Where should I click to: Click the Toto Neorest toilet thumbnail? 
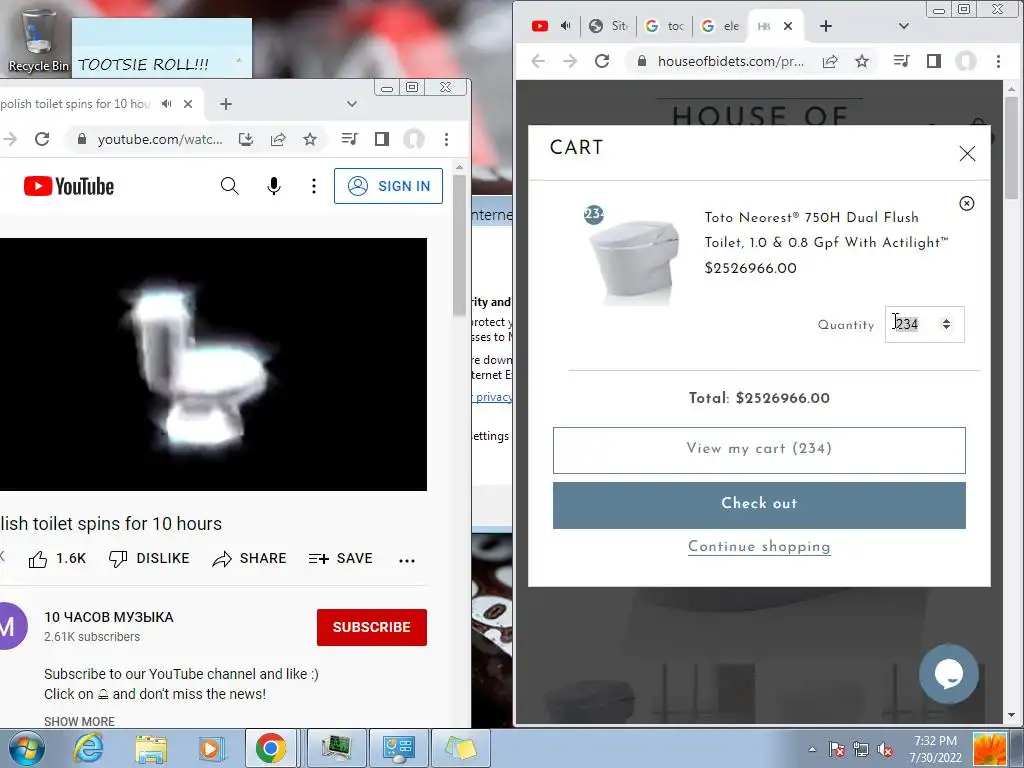(x=632, y=261)
